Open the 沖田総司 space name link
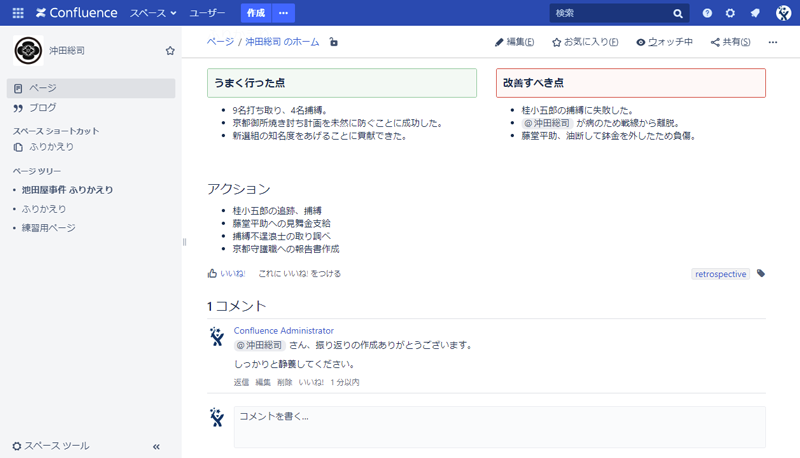The width and height of the screenshot is (800, 458). [x=67, y=50]
